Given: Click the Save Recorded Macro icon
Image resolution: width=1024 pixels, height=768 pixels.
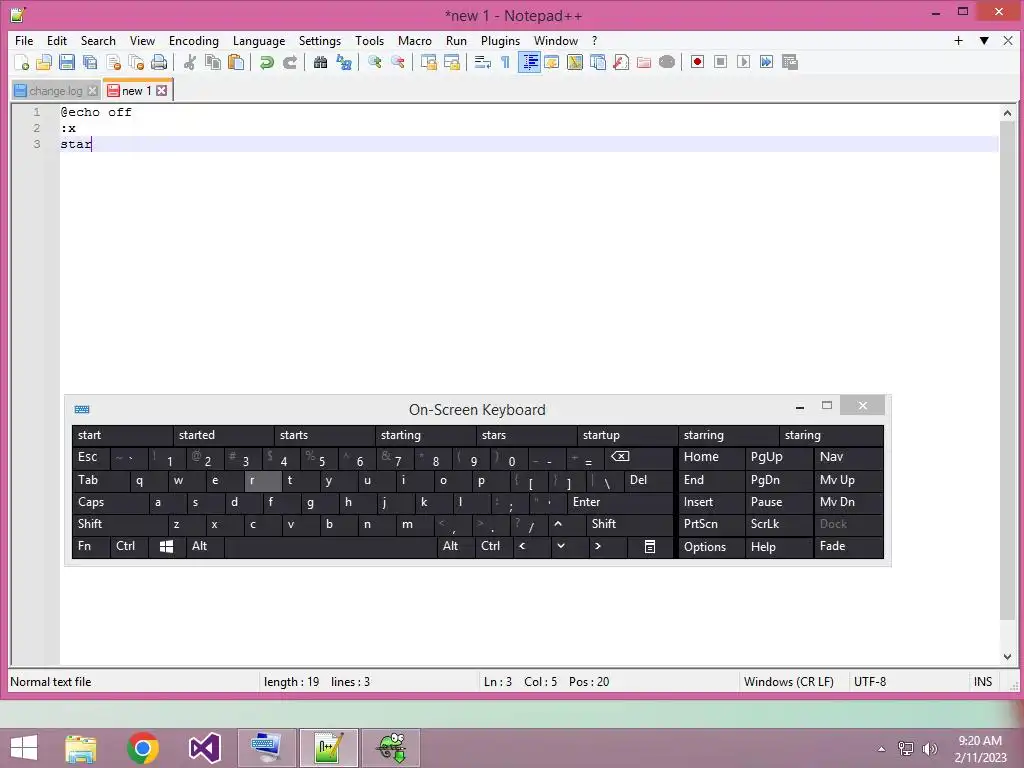Looking at the screenshot, I should (x=790, y=62).
